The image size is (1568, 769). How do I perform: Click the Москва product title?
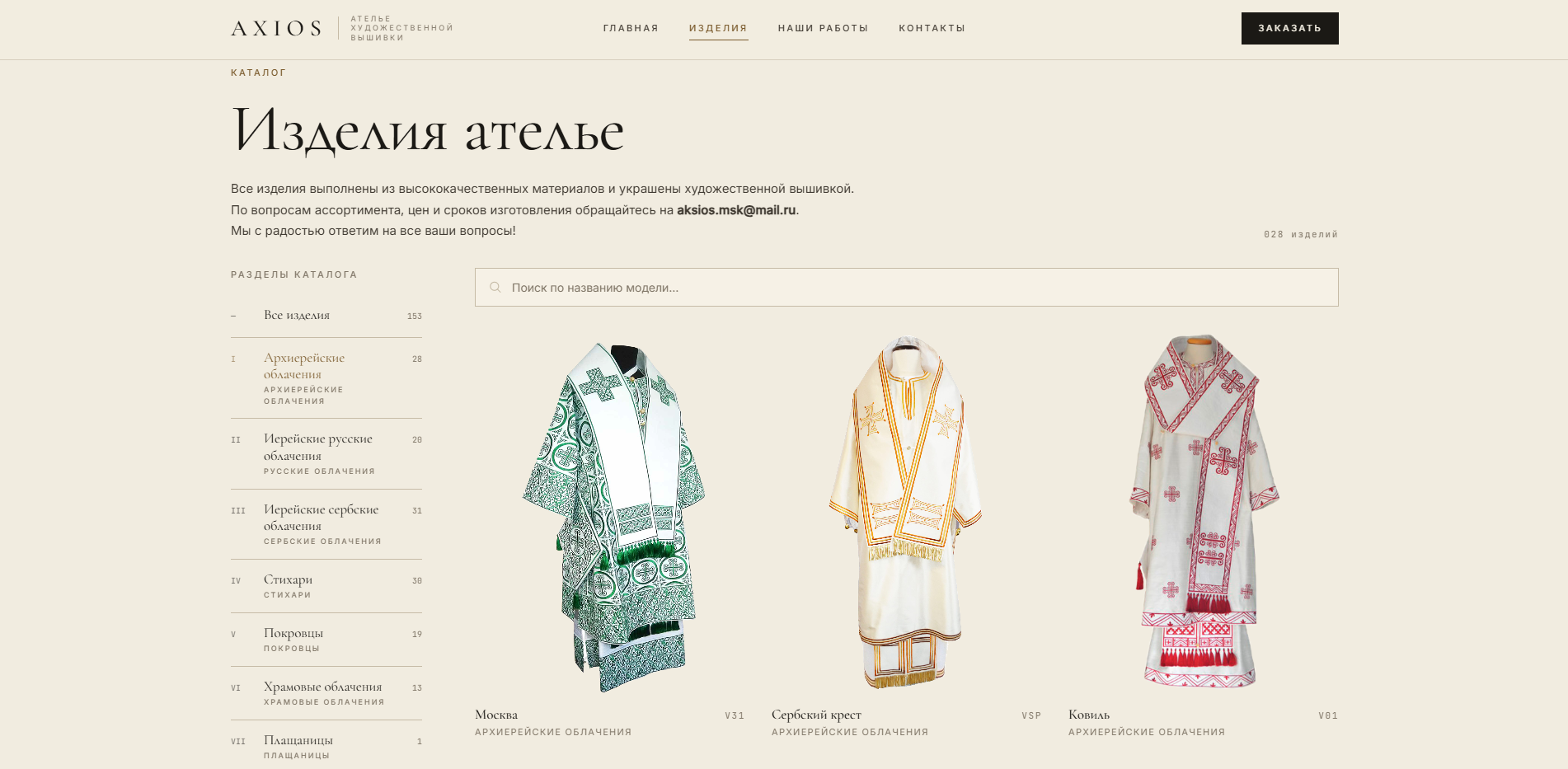496,715
